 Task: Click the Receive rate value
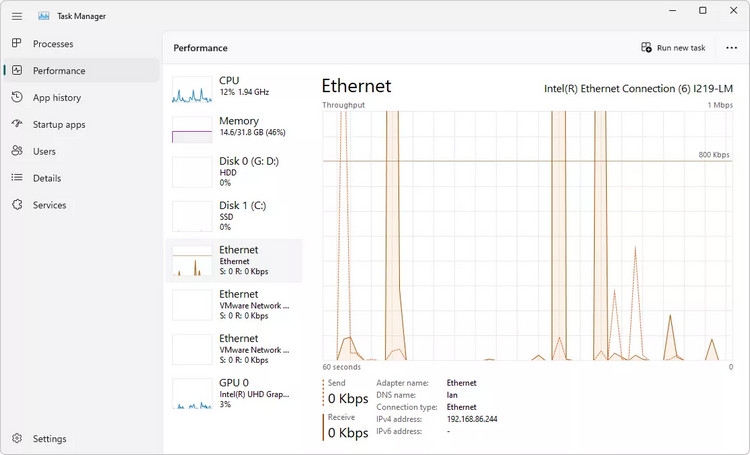point(348,433)
